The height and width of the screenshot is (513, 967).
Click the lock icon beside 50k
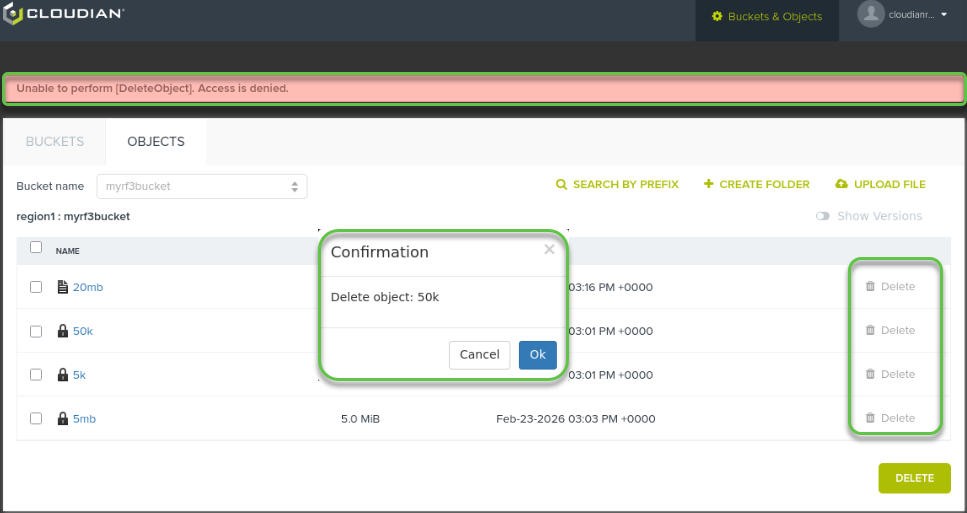[63, 331]
